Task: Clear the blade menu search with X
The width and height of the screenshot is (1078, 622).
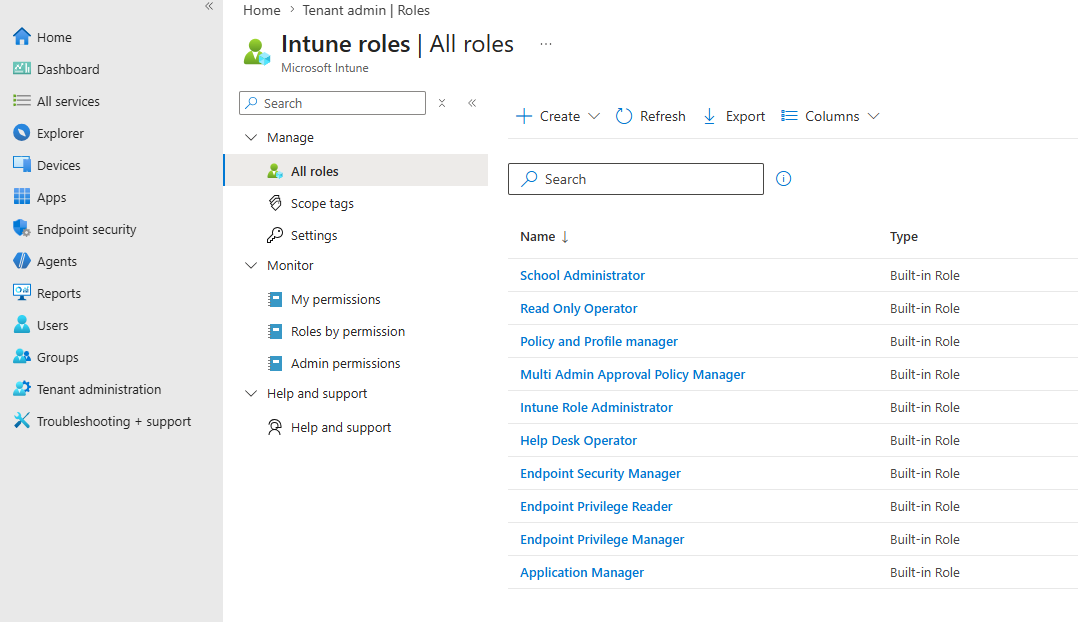Action: pos(442,103)
